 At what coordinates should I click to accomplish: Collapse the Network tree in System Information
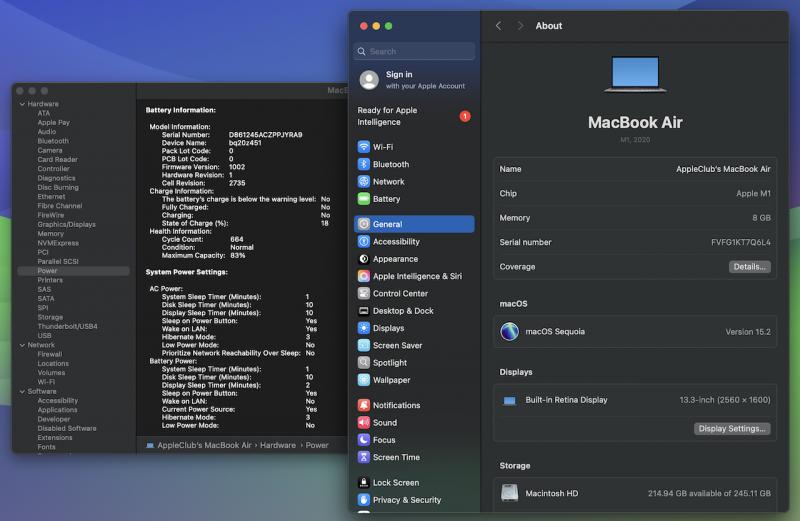(22, 345)
